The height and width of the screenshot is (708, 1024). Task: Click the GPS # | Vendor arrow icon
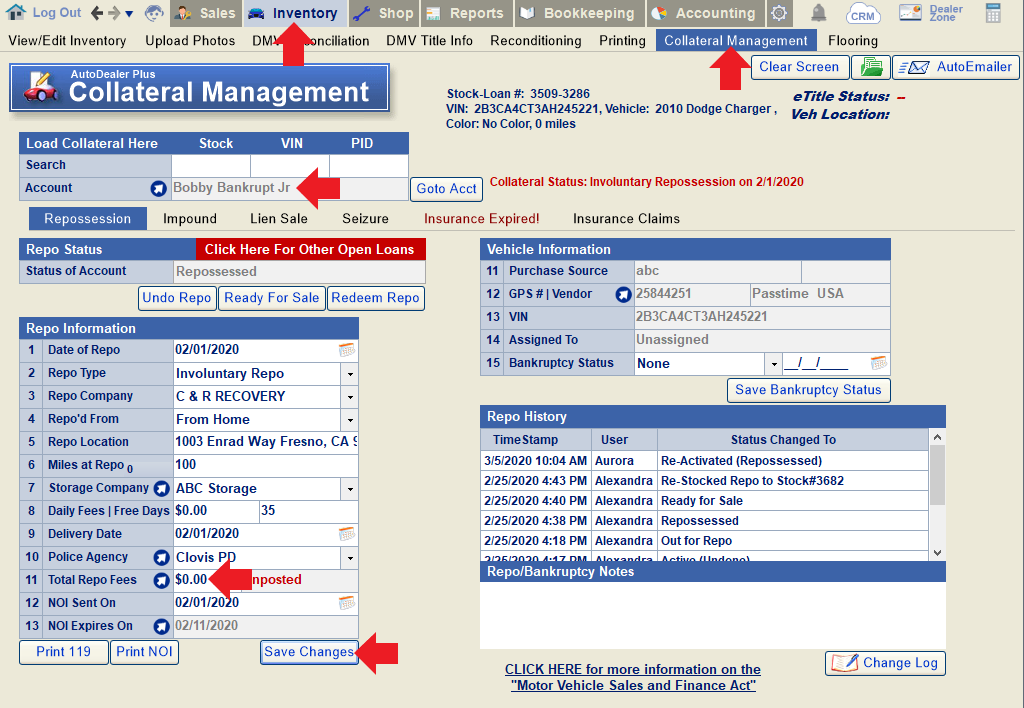pyautogui.click(x=623, y=295)
